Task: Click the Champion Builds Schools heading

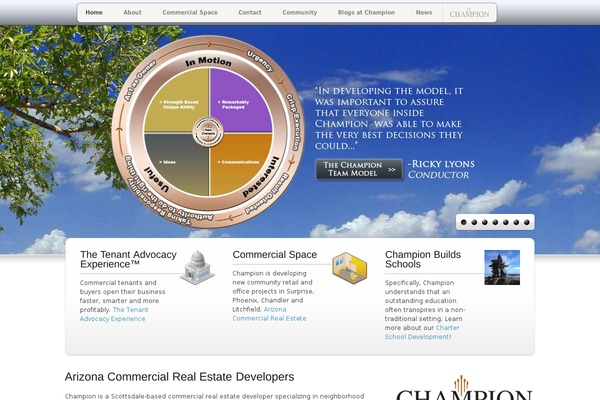Action: click(x=423, y=259)
